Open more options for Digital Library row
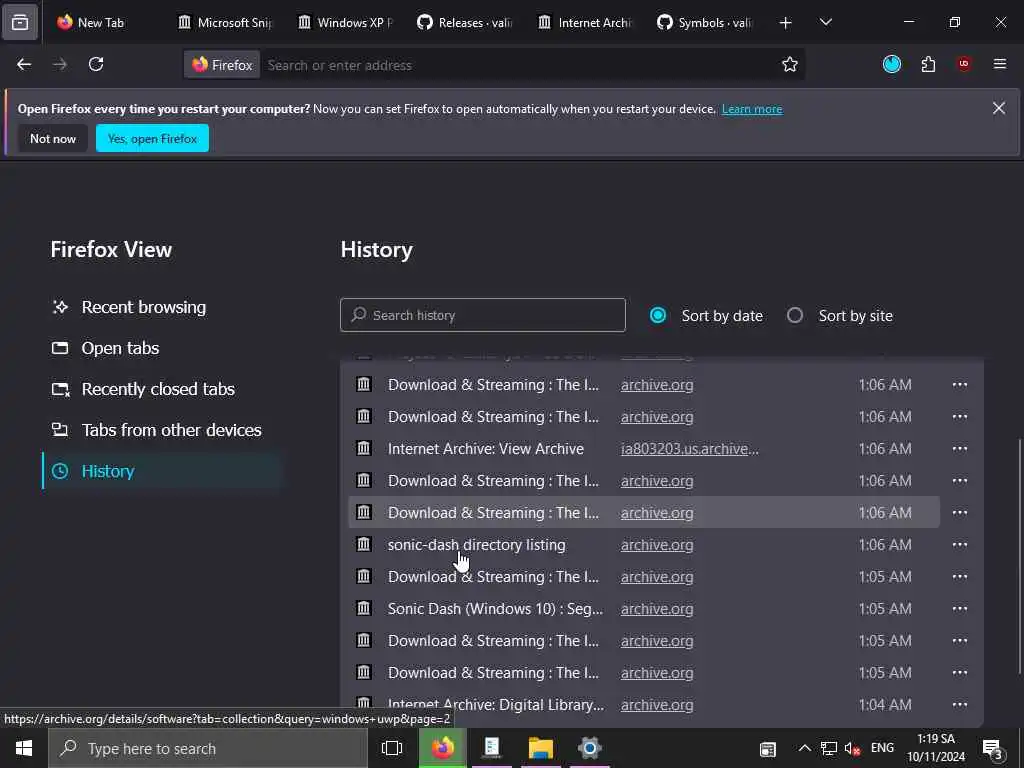The width and height of the screenshot is (1024, 768). point(959,705)
